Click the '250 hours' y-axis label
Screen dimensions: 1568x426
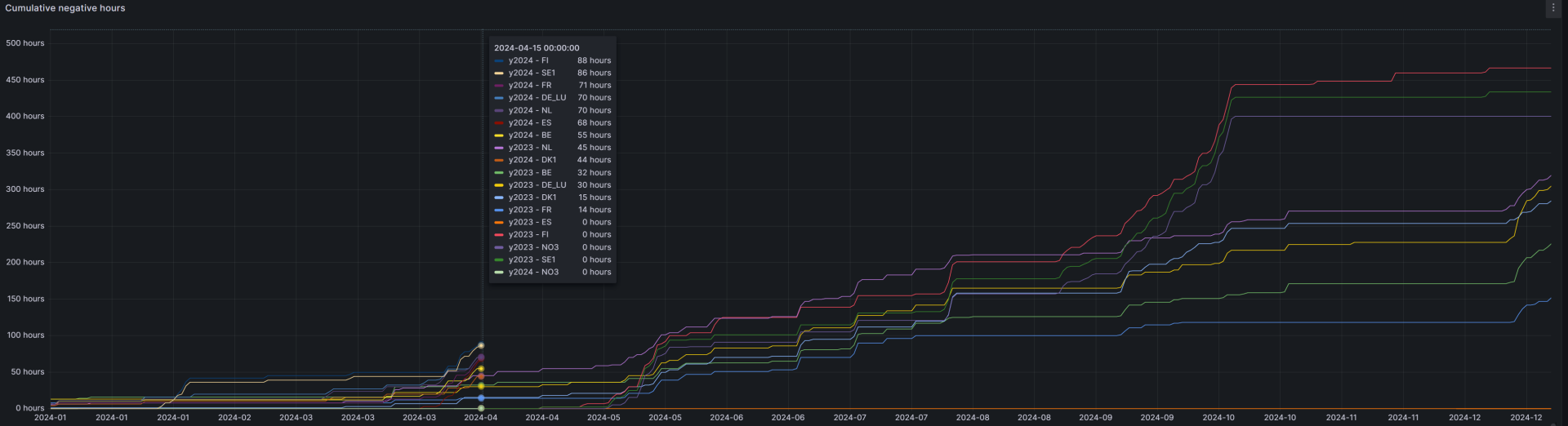pos(25,226)
